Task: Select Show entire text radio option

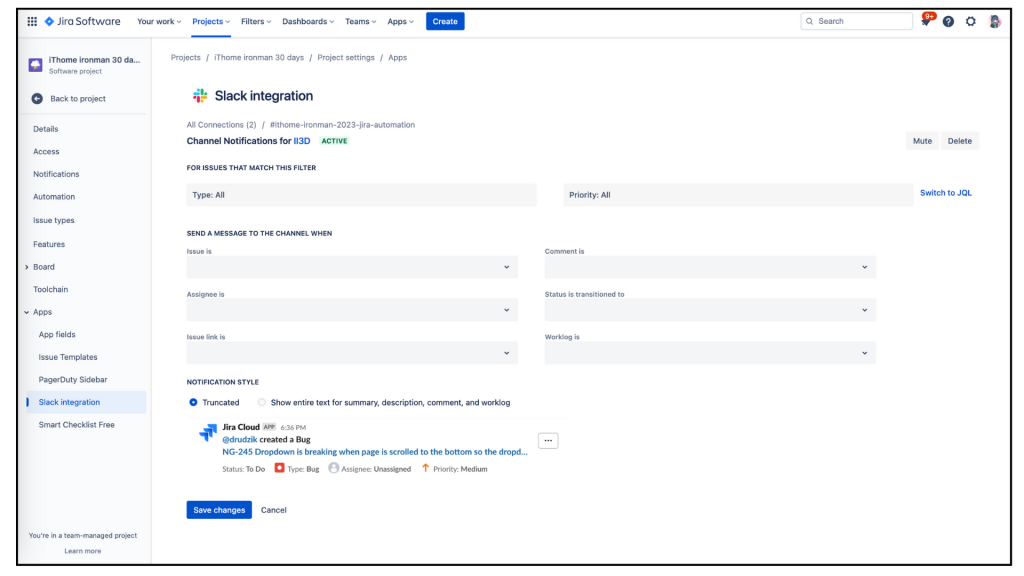Action: [x=262, y=402]
